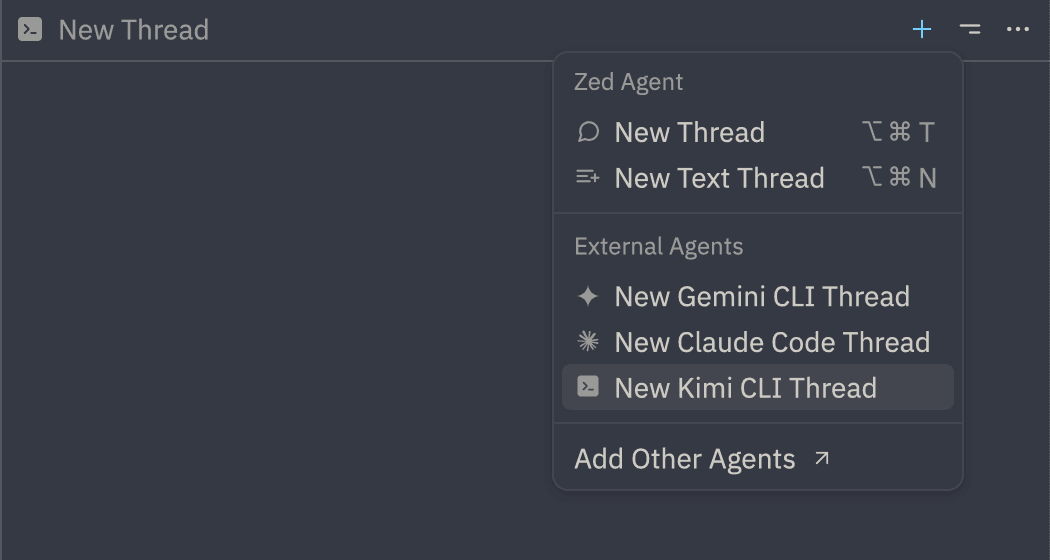Click the External Agents section header
The width and height of the screenshot is (1050, 560).
click(x=658, y=246)
